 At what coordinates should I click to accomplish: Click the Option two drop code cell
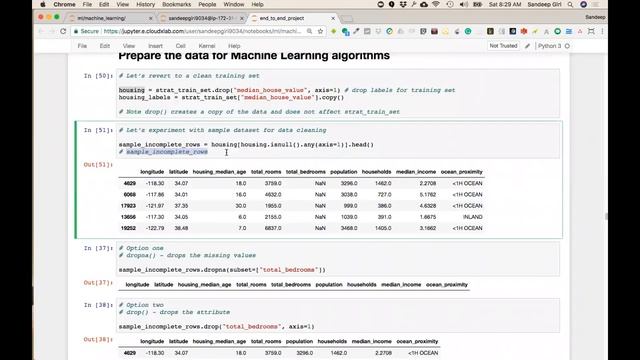coord(338,316)
